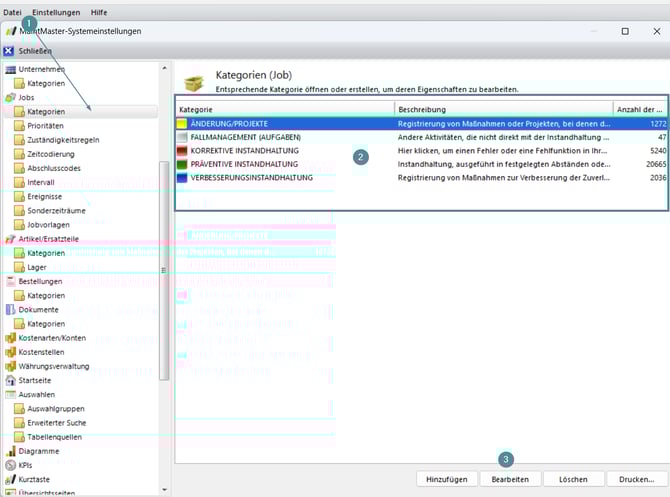Open the Datei menu
The width and height of the screenshot is (670, 497).
12,10
